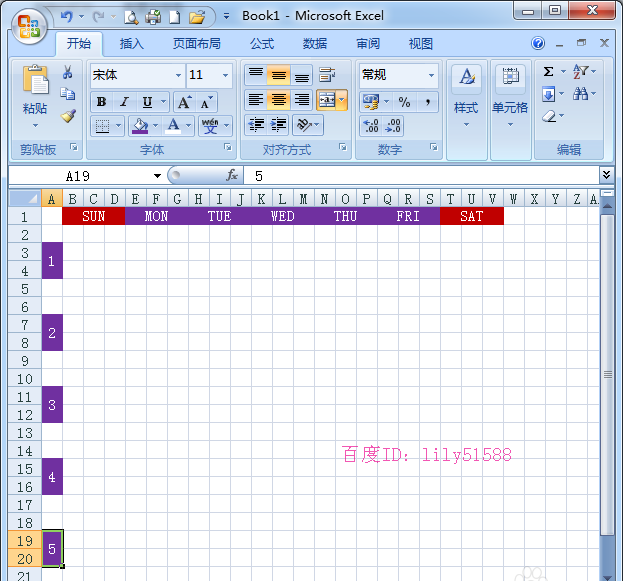
Task: Open 数字 number format dialog launcher
Action: click(434, 147)
